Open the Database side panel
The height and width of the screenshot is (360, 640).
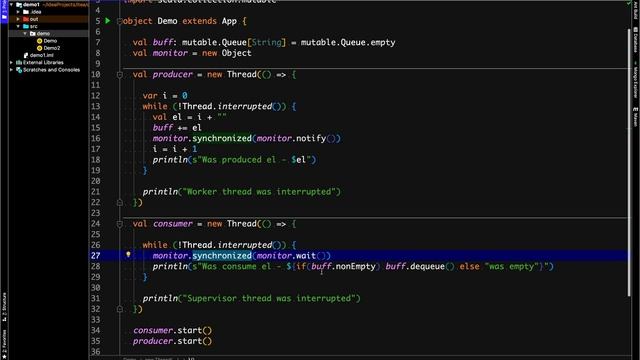(636, 40)
